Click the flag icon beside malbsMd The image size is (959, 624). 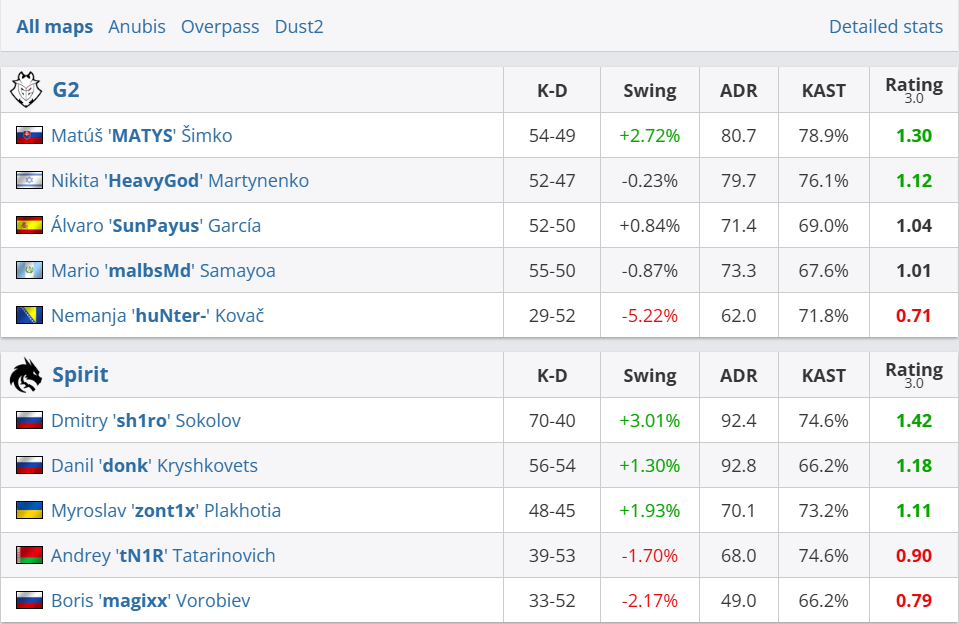(29, 270)
